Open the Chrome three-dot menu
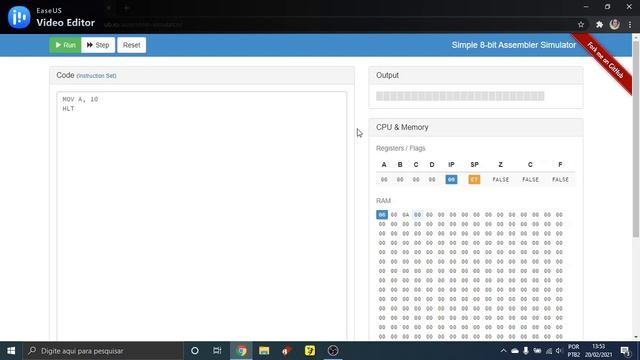The width and height of the screenshot is (640, 360). (630, 24)
